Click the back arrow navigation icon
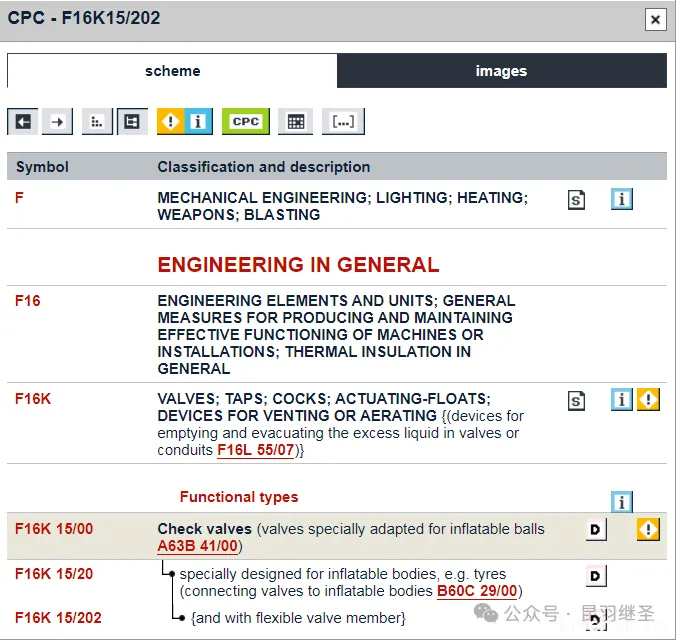 tap(22, 122)
